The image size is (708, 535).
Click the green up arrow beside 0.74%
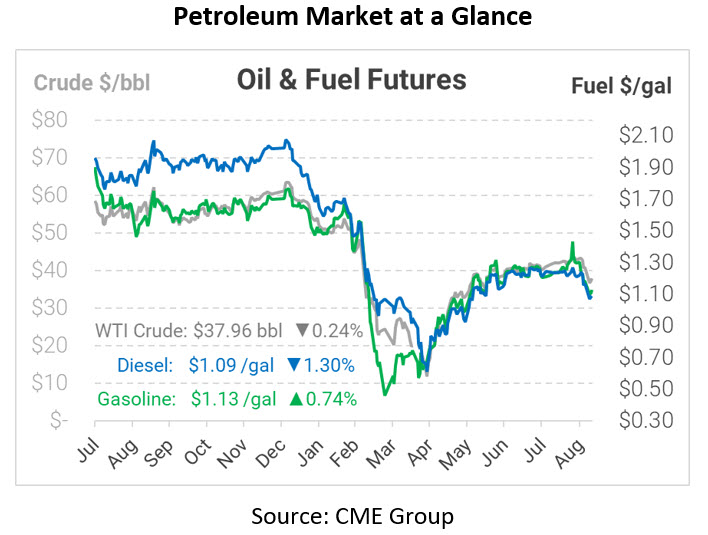point(296,399)
